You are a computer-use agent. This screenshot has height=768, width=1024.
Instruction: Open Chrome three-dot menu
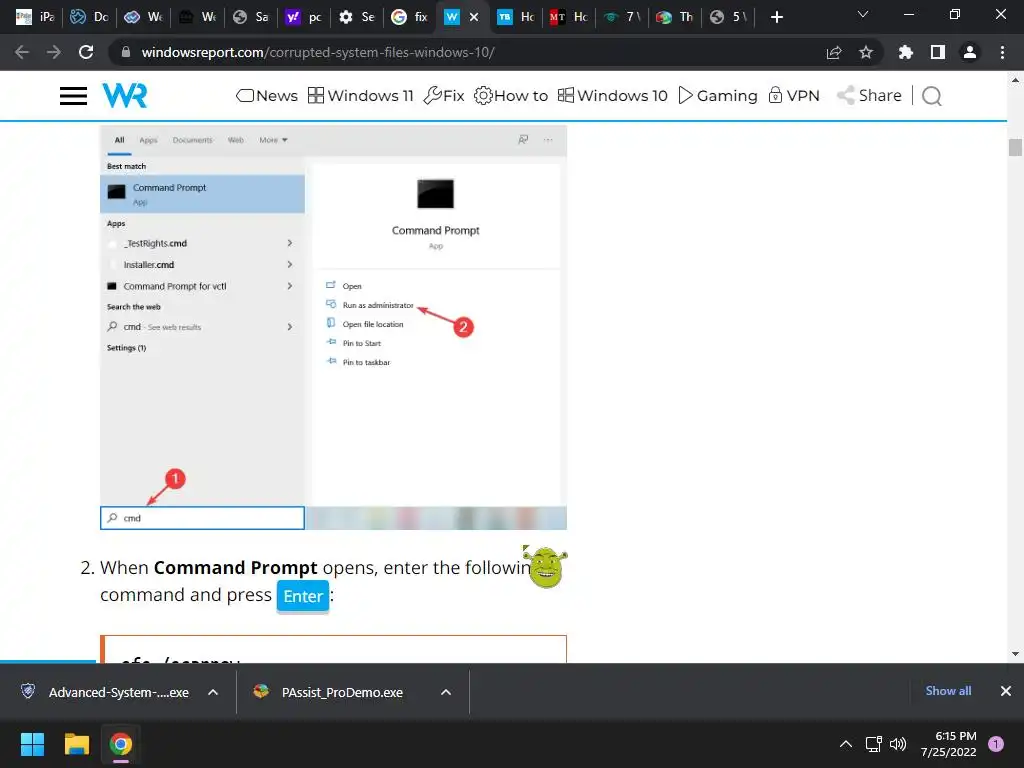1002,52
